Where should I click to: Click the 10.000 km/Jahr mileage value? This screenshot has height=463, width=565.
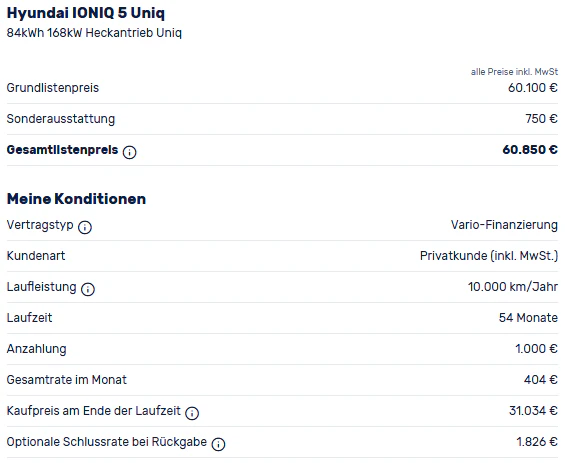(x=513, y=287)
